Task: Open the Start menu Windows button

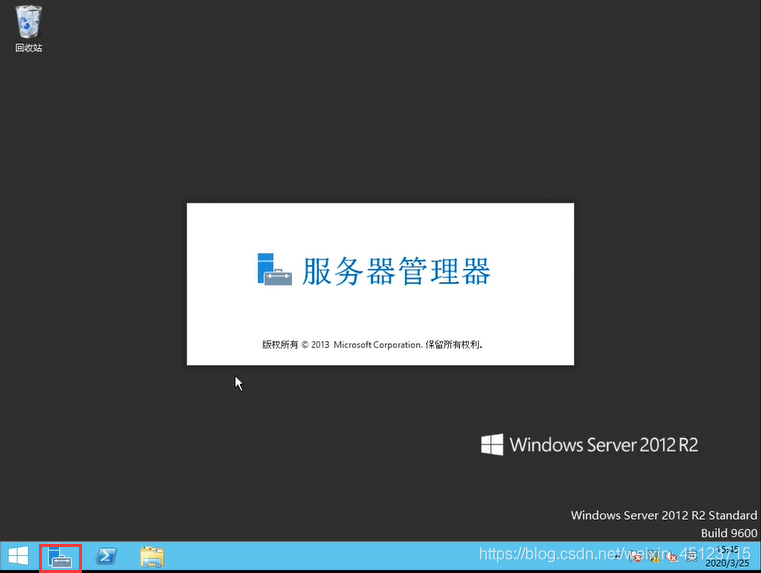Action: click(18, 556)
